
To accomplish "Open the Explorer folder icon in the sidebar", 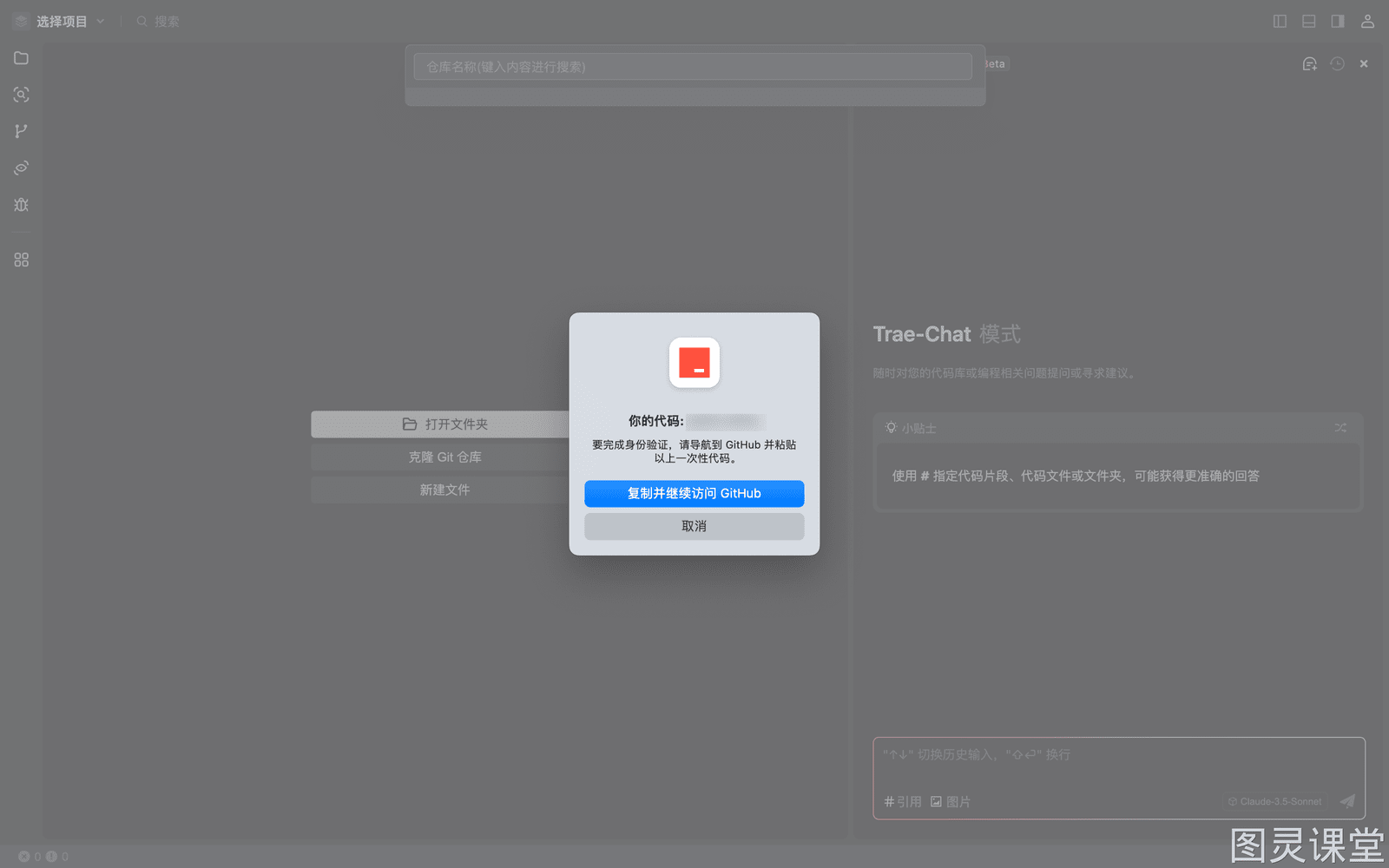I will pos(22,58).
